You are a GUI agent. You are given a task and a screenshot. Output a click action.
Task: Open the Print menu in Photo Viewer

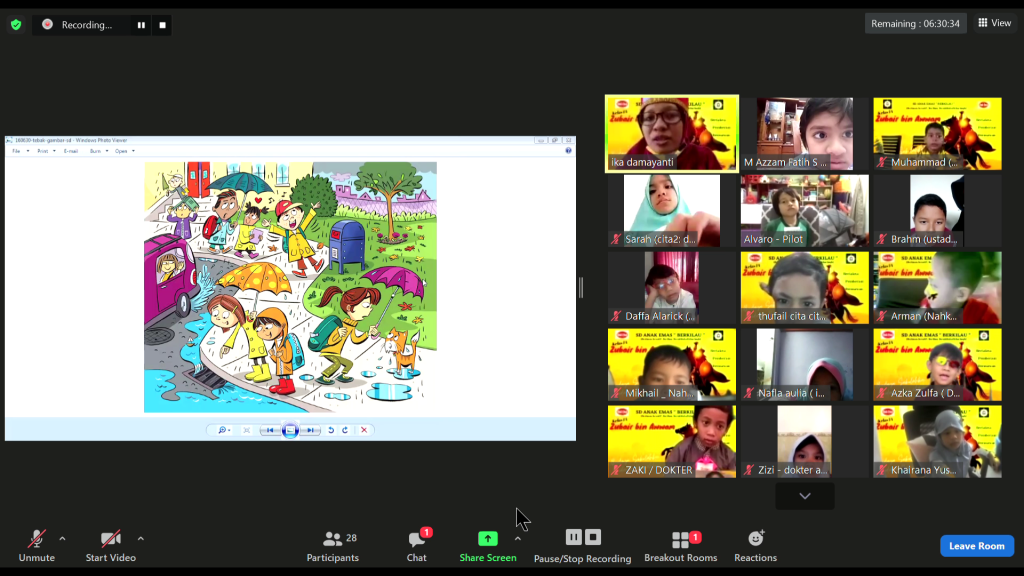click(x=43, y=151)
